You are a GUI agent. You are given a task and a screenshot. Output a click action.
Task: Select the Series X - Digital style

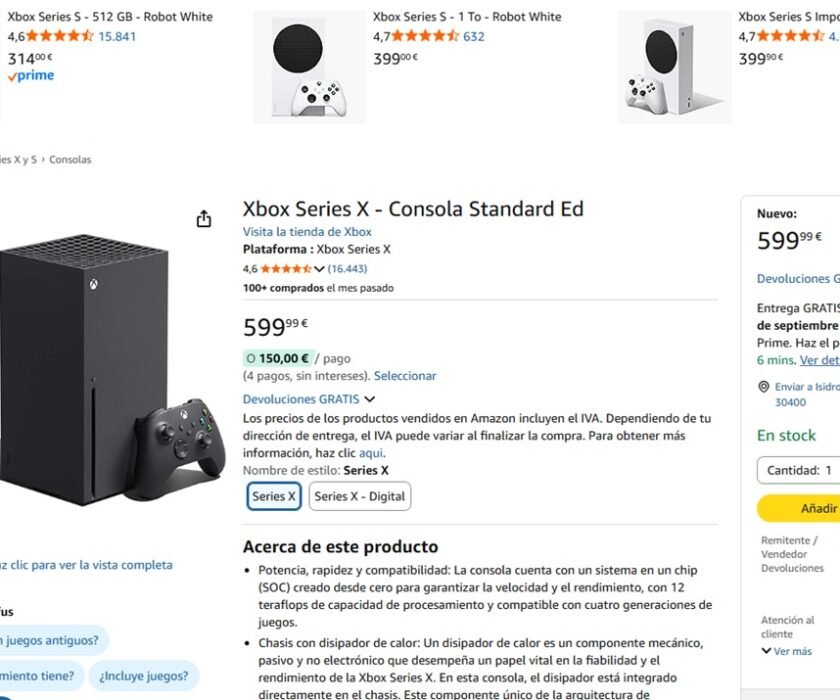click(x=360, y=496)
